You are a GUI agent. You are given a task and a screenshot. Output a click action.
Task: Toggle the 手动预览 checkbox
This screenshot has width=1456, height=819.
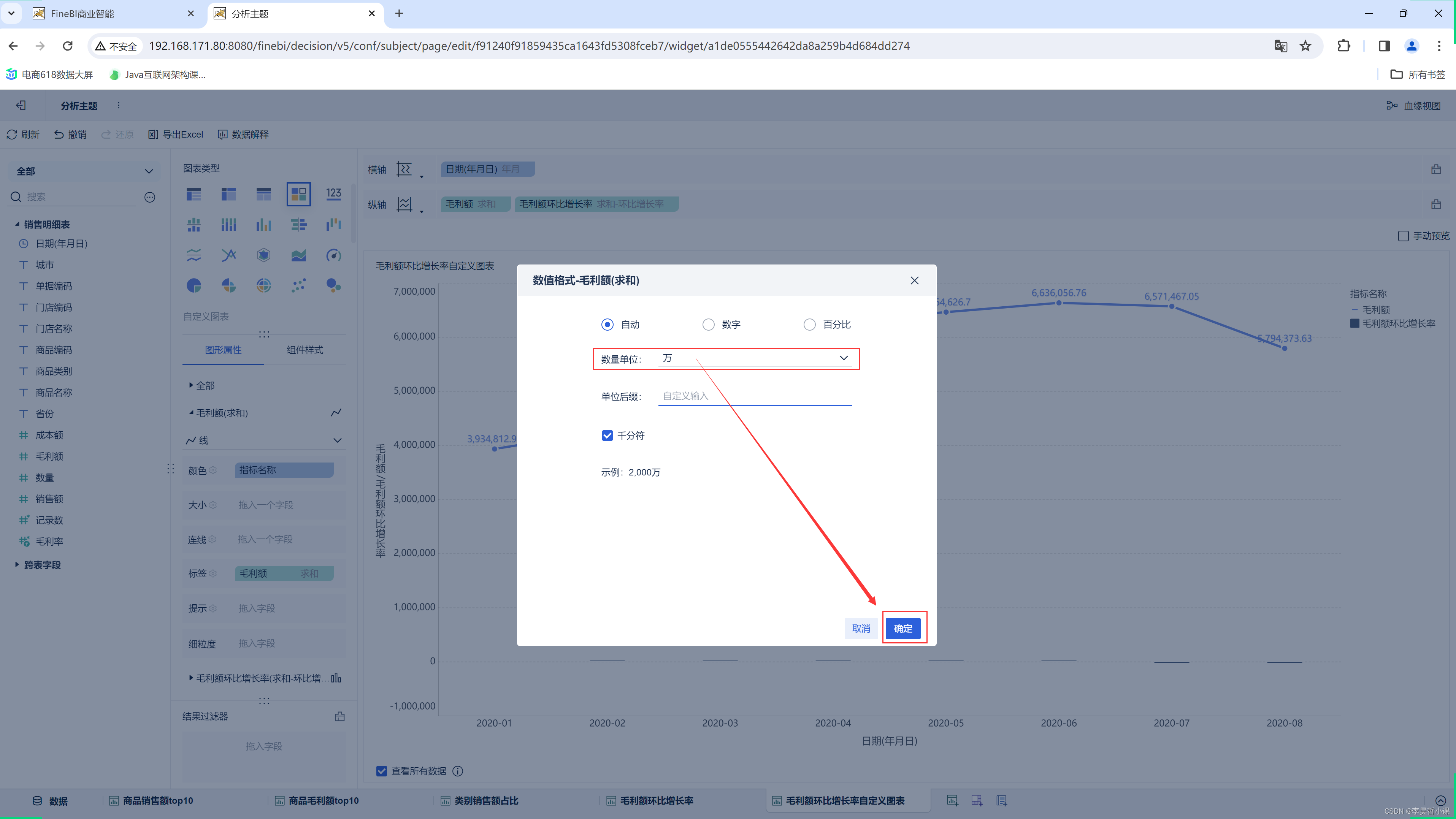click(1404, 236)
